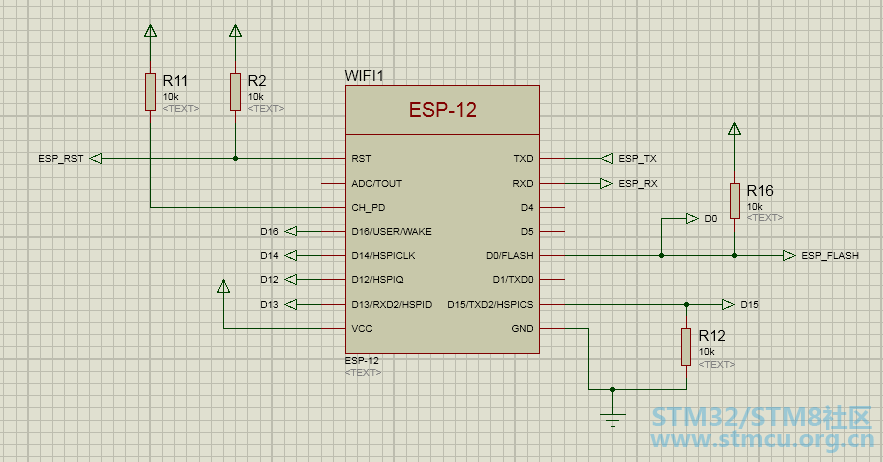Viewport: 883px width, 462px height.
Task: Select the R2 resistor symbol
Action: 235,91
